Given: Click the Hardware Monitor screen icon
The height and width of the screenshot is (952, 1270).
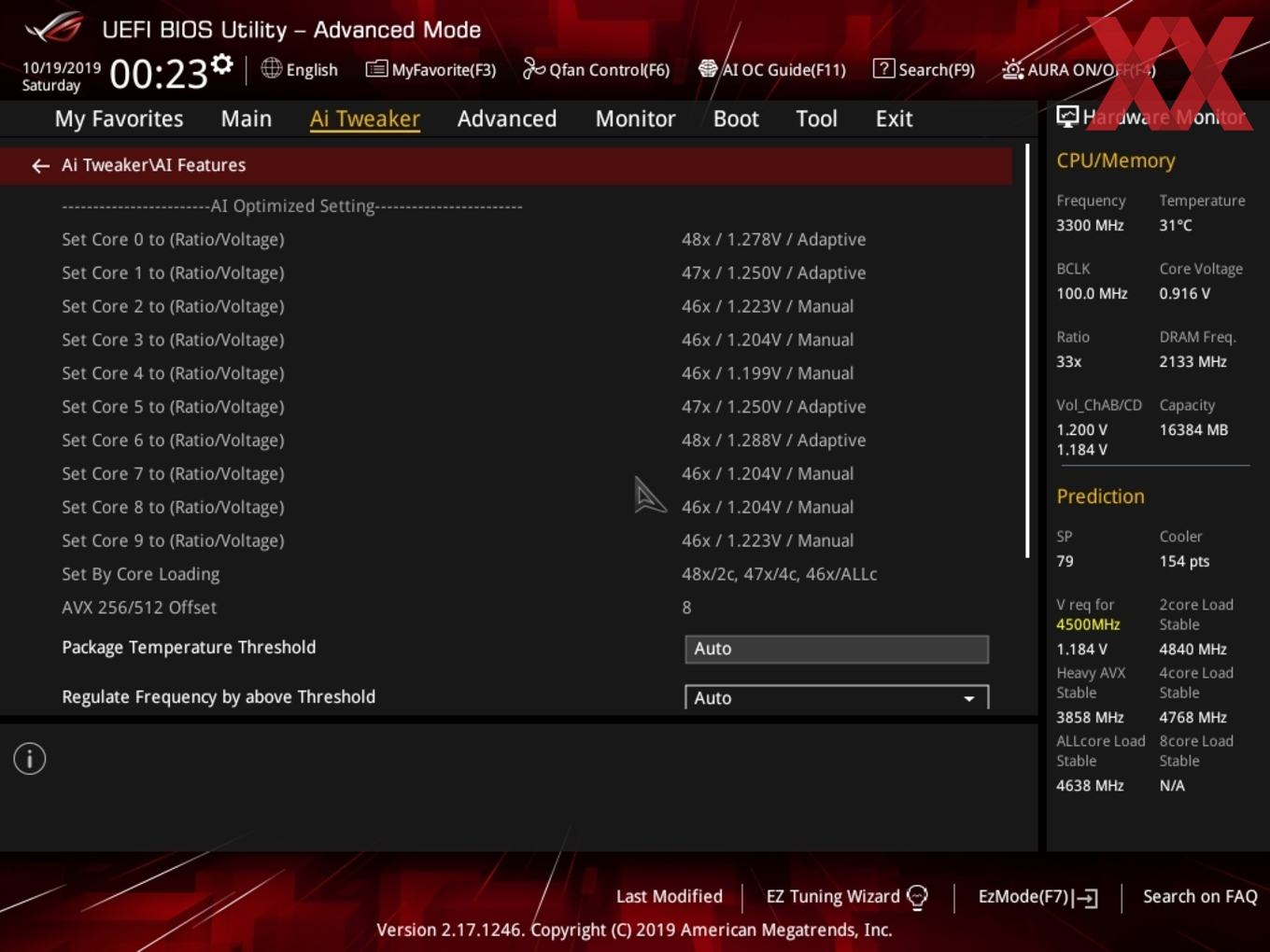Looking at the screenshot, I should tap(1067, 116).
